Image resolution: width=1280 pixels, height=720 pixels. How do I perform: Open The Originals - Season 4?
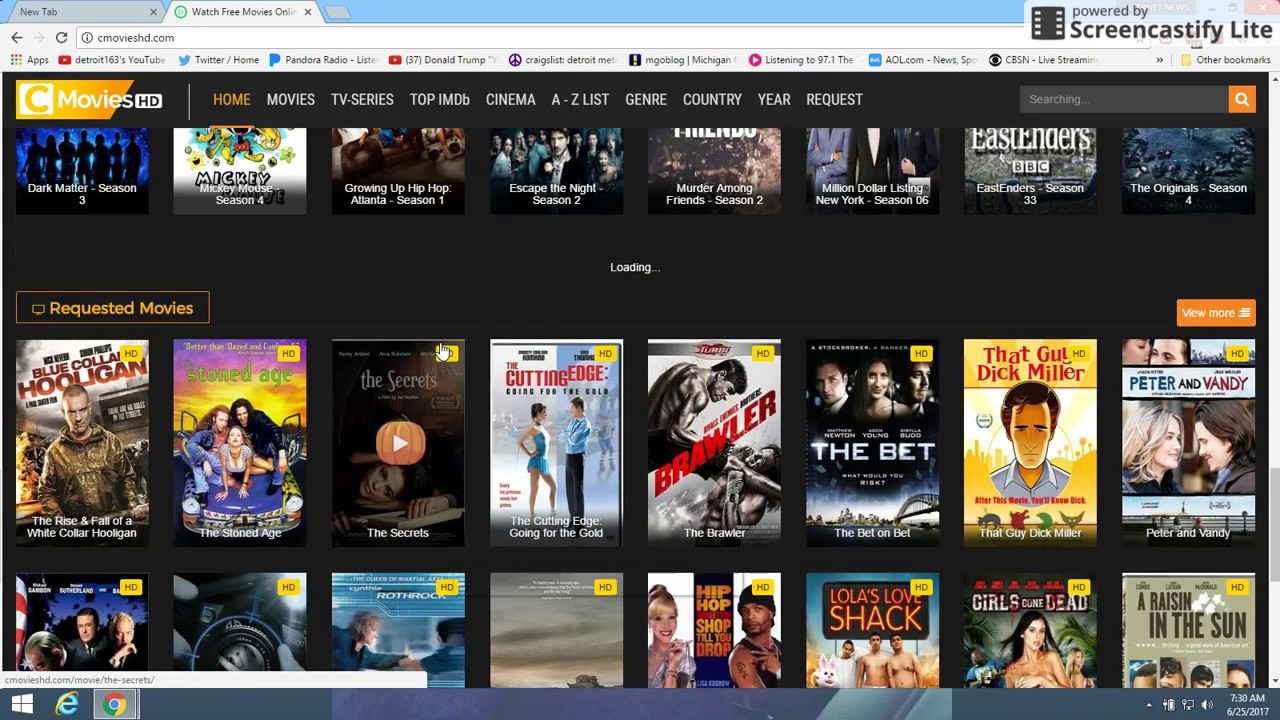[x=1188, y=171]
